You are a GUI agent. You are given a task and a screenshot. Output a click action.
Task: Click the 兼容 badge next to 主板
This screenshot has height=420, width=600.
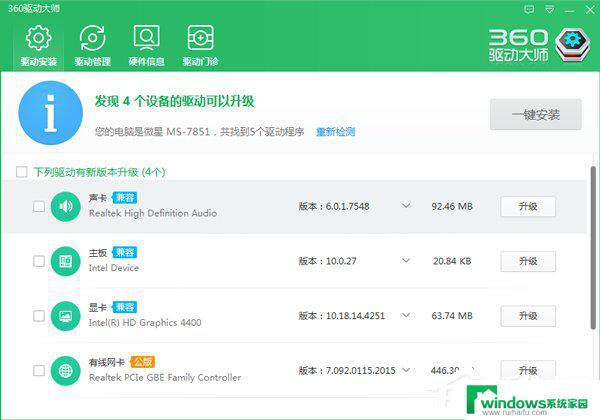(x=124, y=252)
